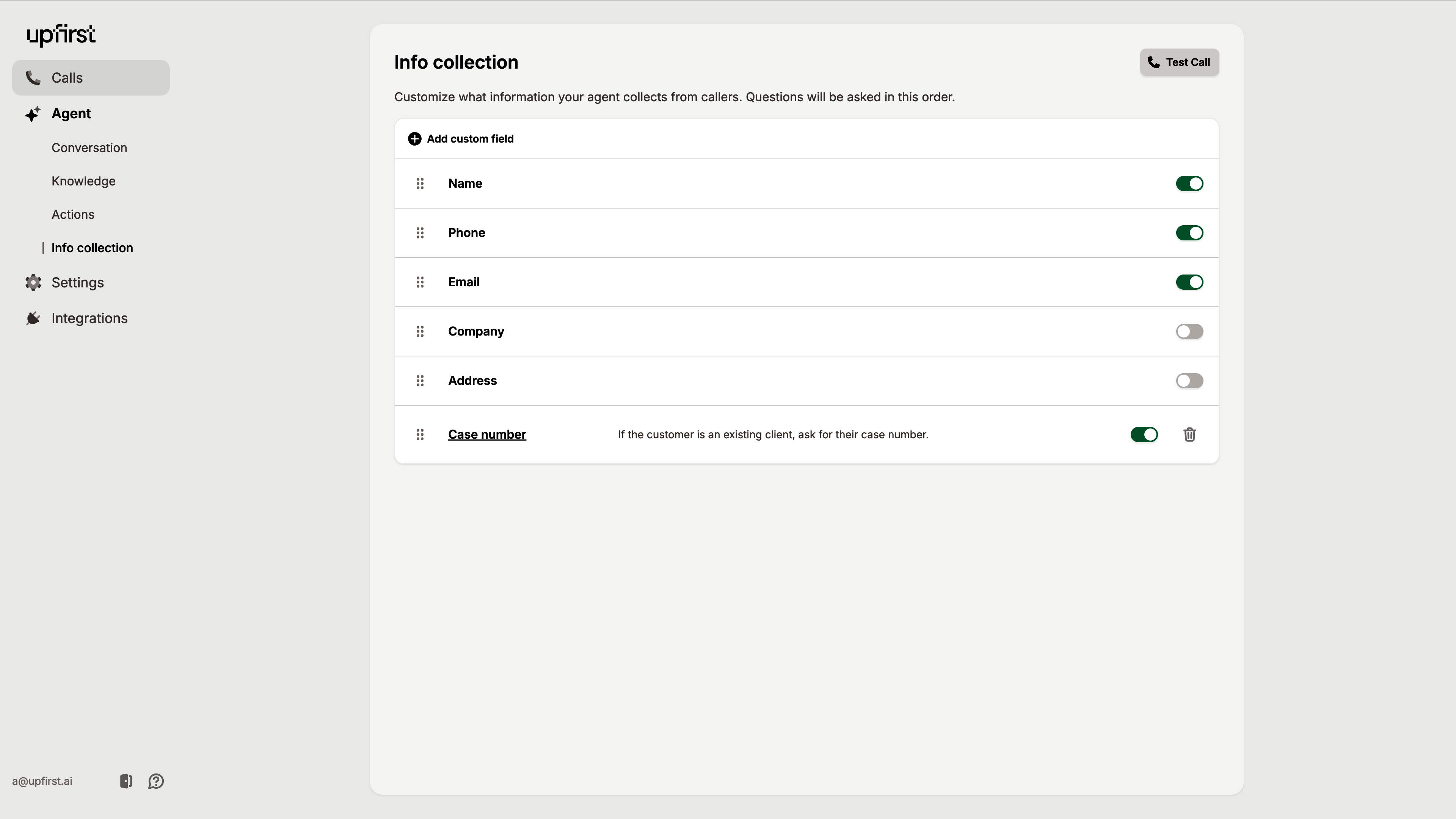Click the drag handle beside Case number

tap(420, 434)
